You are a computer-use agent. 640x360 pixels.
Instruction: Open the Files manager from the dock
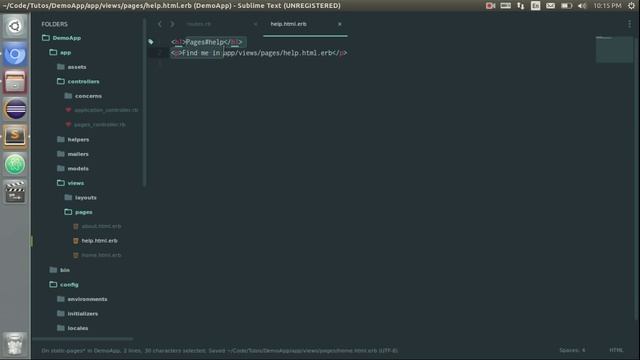click(x=15, y=82)
